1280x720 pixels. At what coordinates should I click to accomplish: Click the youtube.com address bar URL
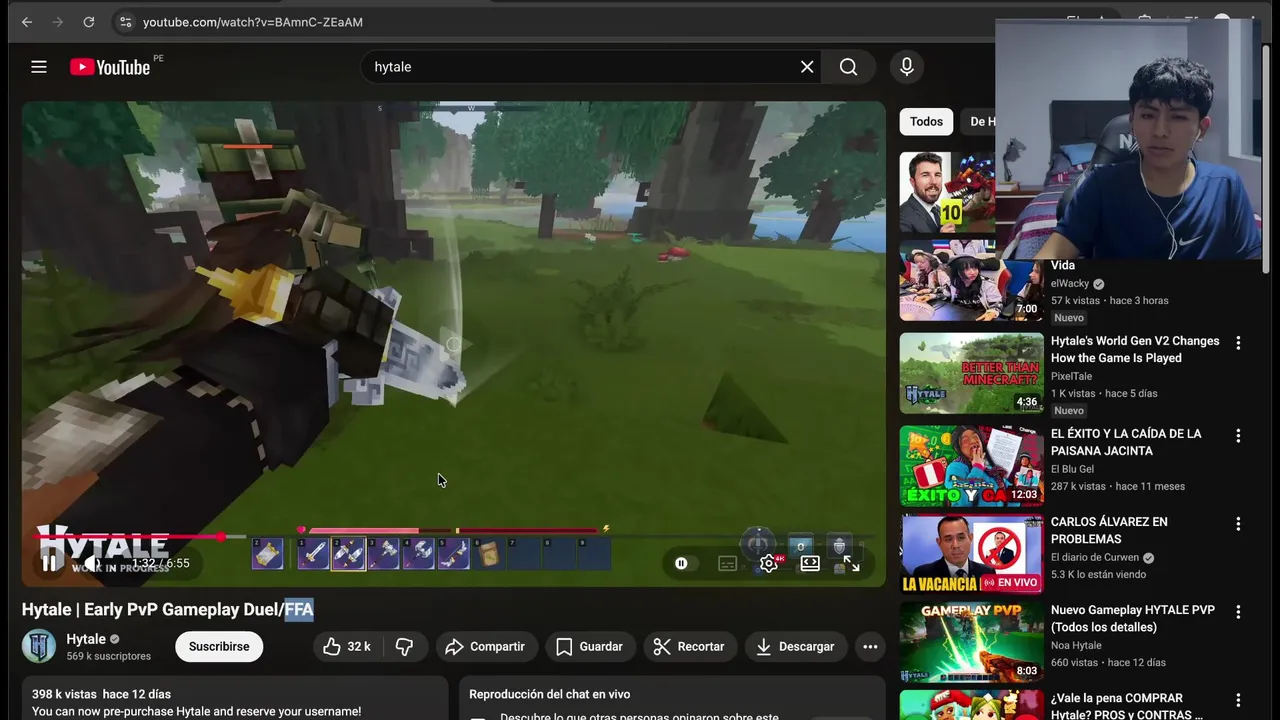coord(253,22)
